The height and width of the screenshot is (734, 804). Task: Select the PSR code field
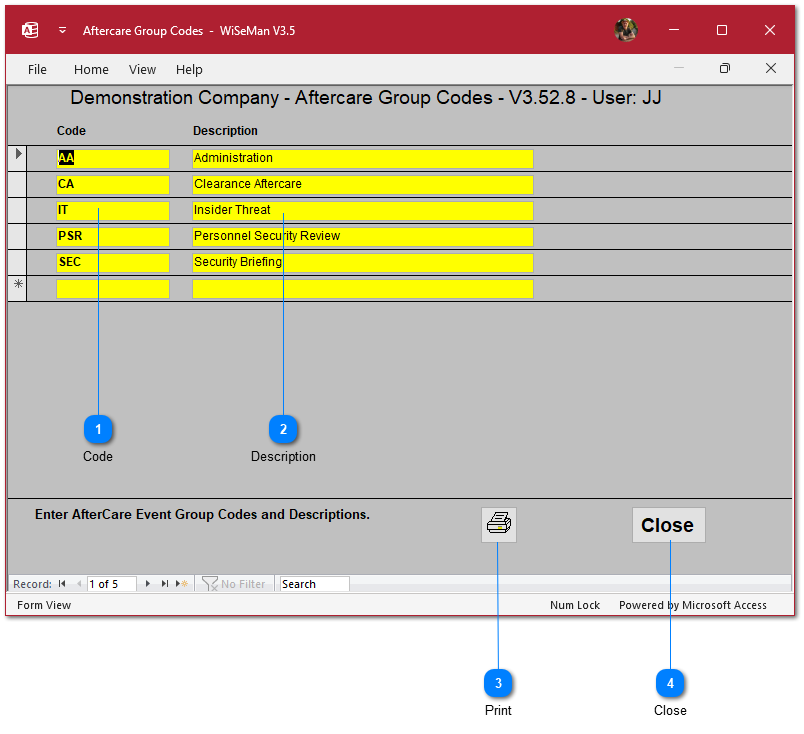pyautogui.click(x=112, y=236)
